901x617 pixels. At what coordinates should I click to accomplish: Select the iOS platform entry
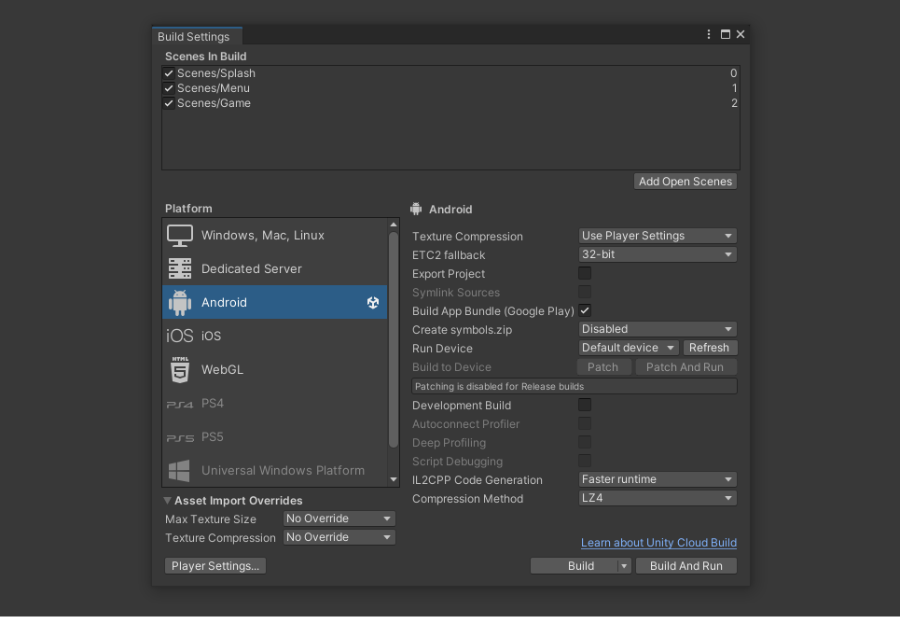pos(275,336)
